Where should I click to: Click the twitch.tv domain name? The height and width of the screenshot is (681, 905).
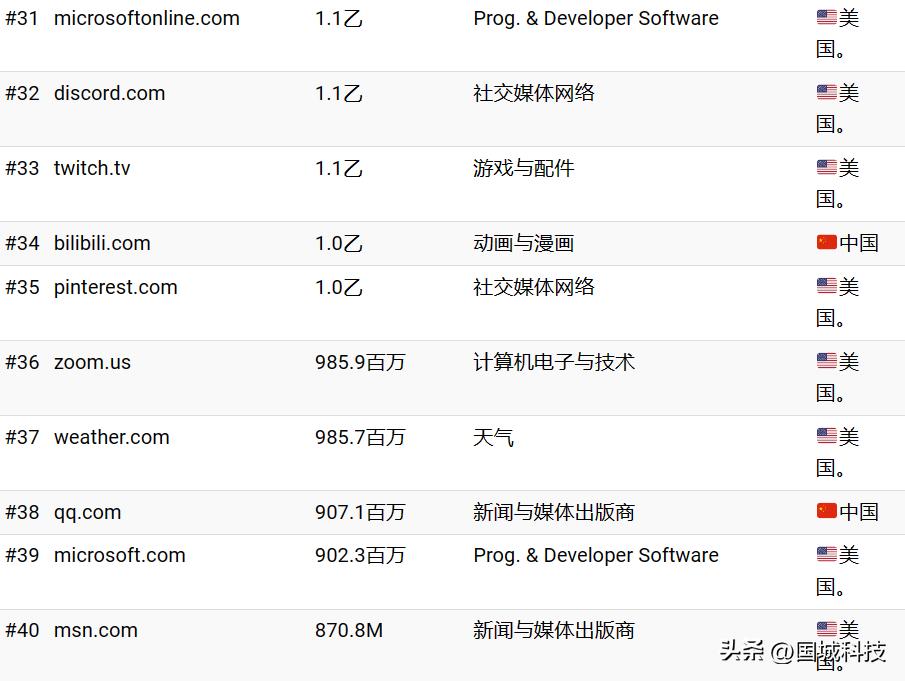(x=91, y=168)
